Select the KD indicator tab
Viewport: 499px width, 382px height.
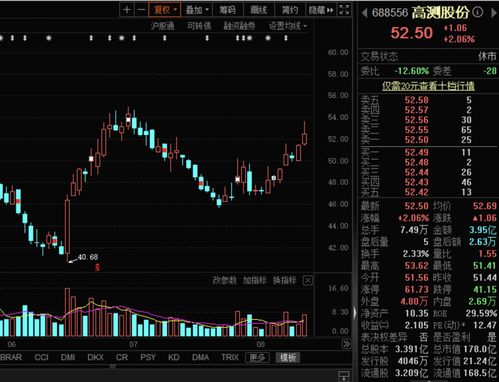point(174,357)
